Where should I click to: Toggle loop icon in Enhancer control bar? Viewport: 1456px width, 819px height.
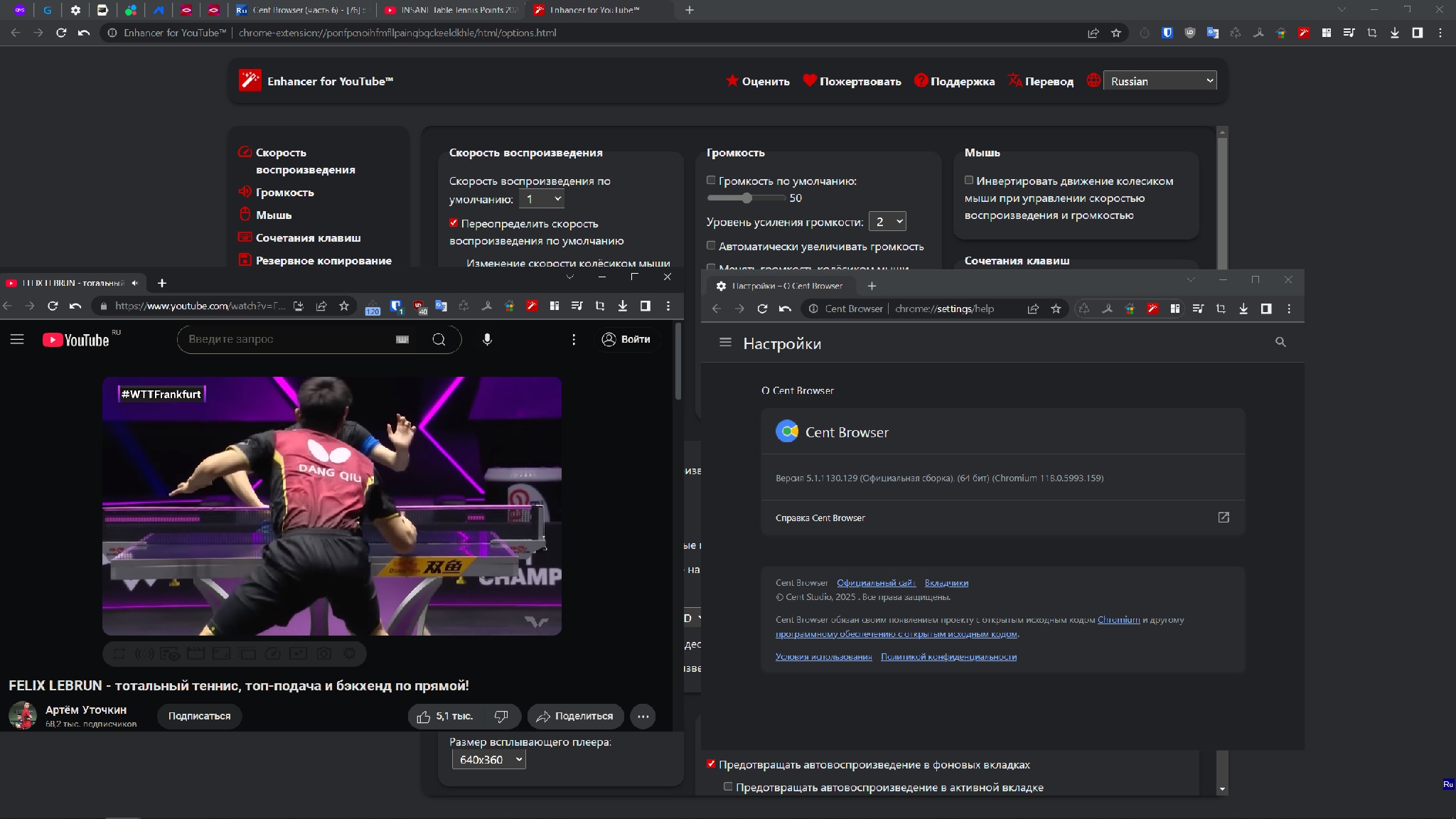click(x=119, y=653)
